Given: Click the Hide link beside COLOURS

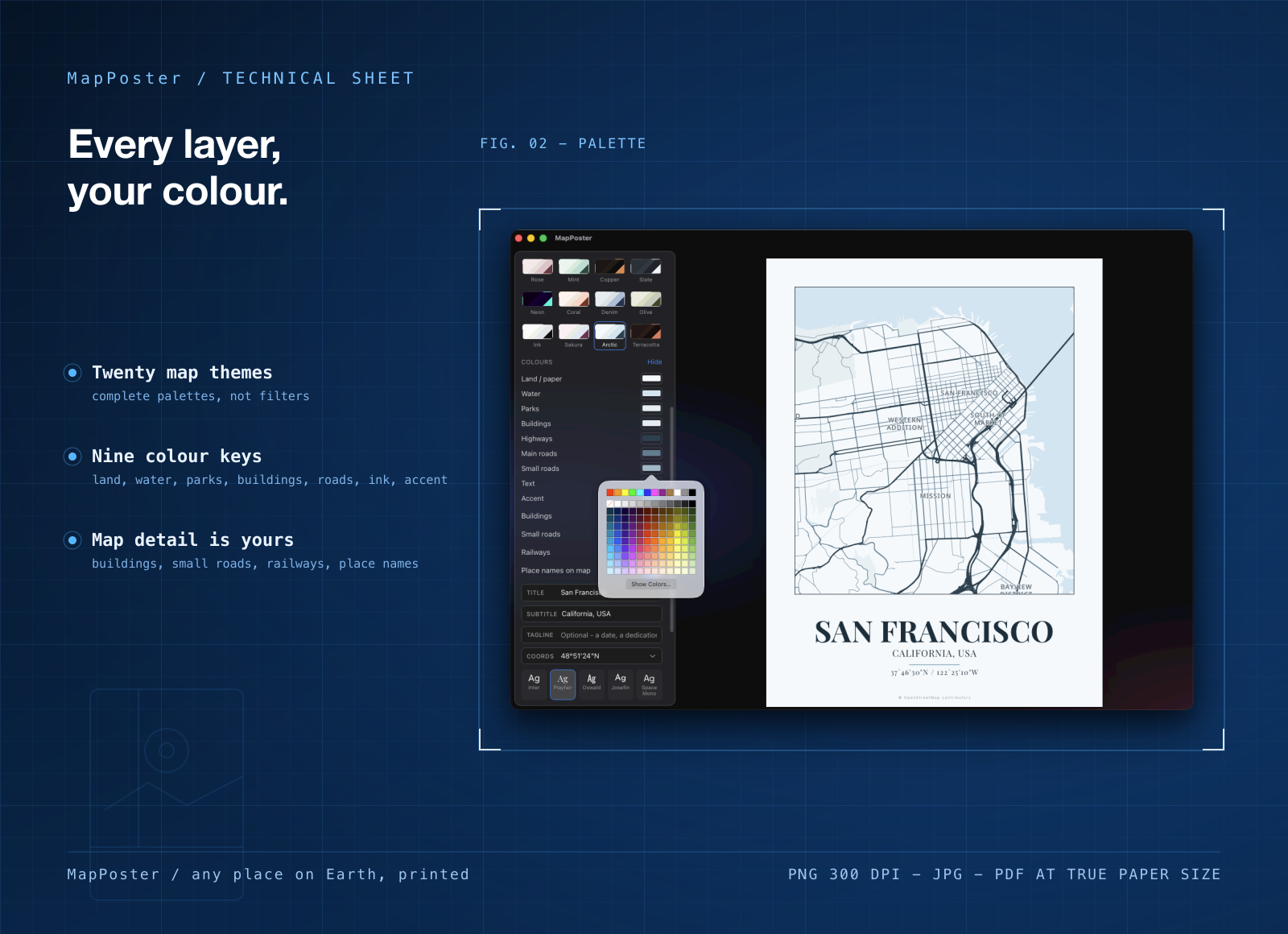Looking at the screenshot, I should 654,362.
